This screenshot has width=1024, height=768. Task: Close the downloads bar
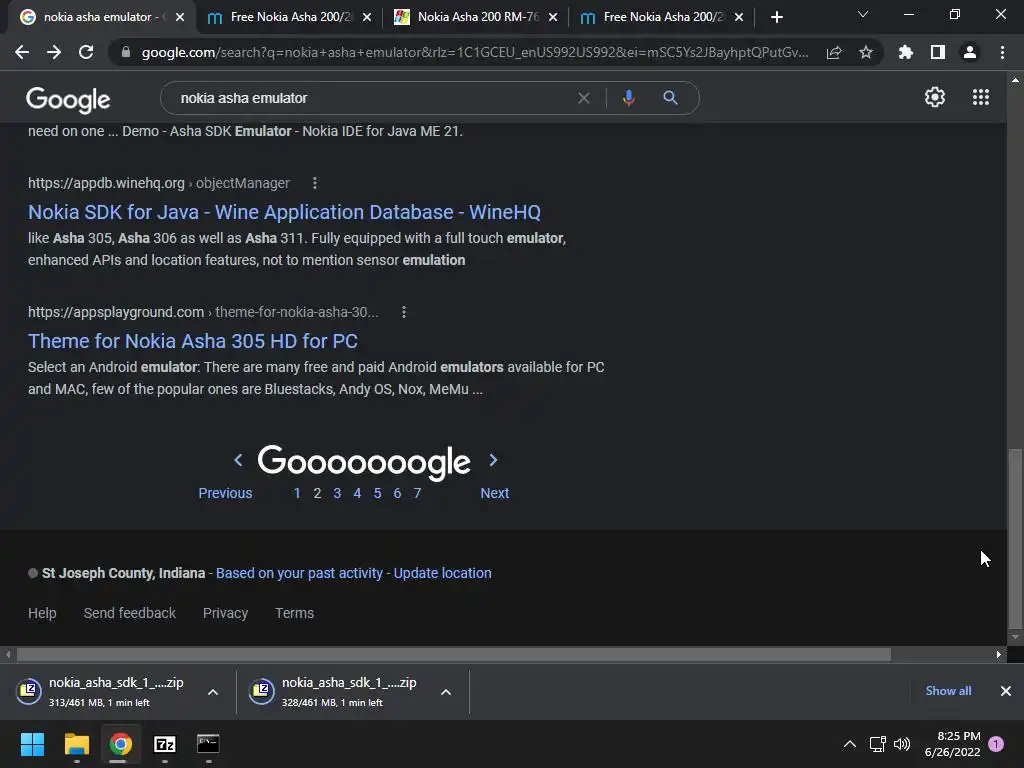pos(1006,691)
